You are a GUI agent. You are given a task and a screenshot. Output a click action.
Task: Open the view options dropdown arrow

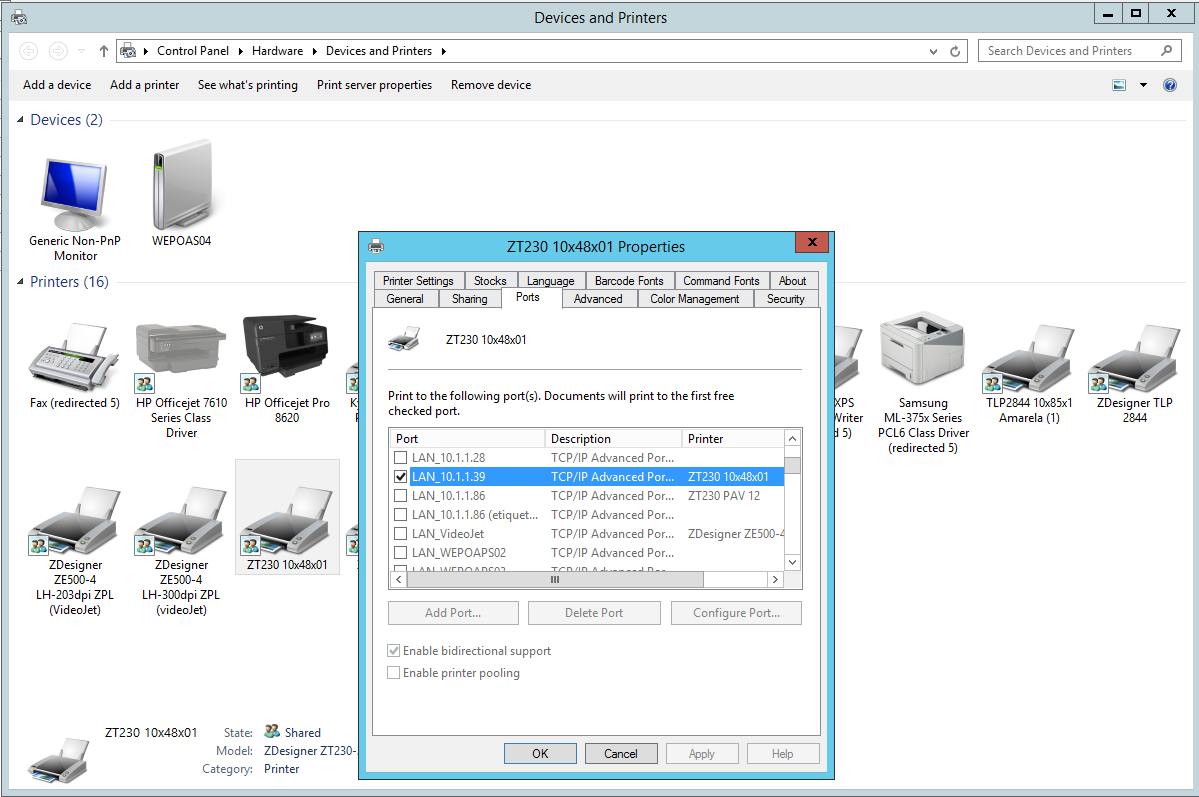pos(1143,85)
